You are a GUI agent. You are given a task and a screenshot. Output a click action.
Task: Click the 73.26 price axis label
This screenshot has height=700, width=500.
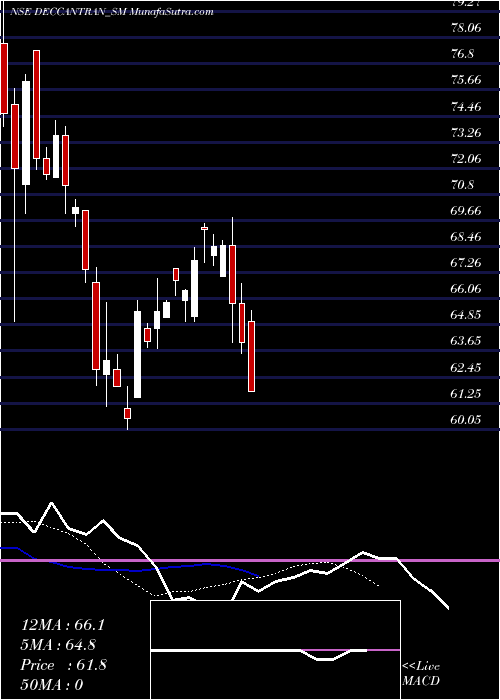466,133
